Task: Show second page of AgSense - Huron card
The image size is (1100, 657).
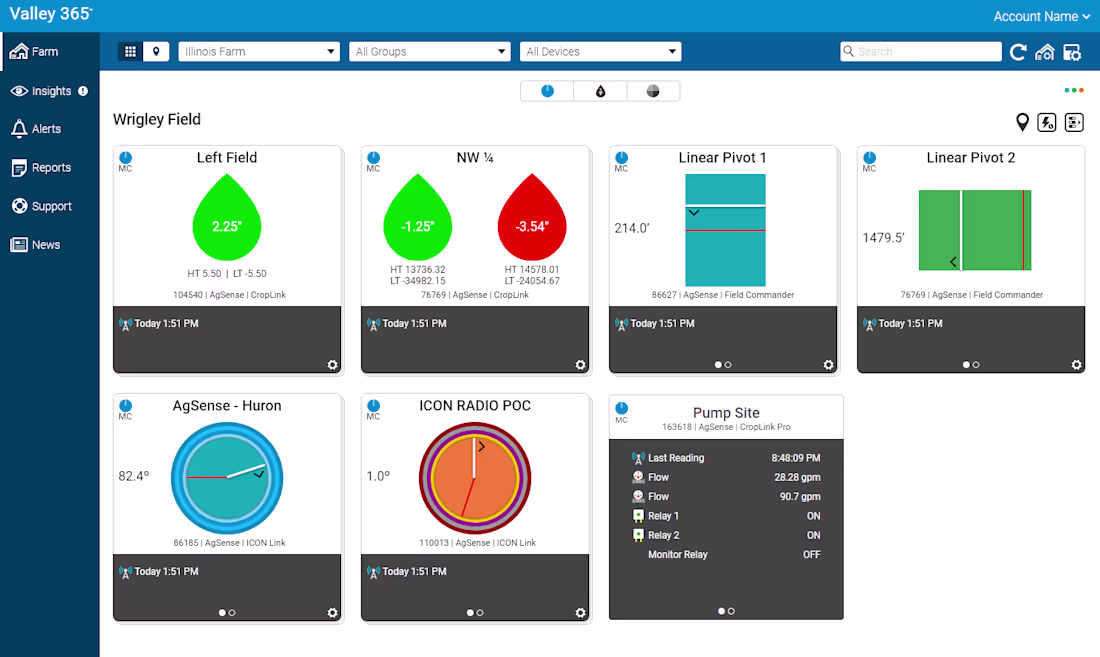Action: pyautogui.click(x=232, y=613)
